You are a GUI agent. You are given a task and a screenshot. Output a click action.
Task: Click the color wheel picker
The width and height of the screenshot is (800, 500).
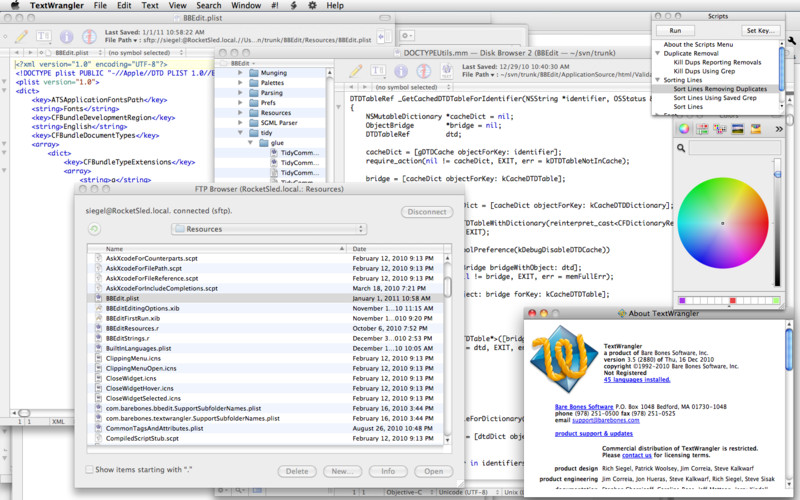coord(722,223)
